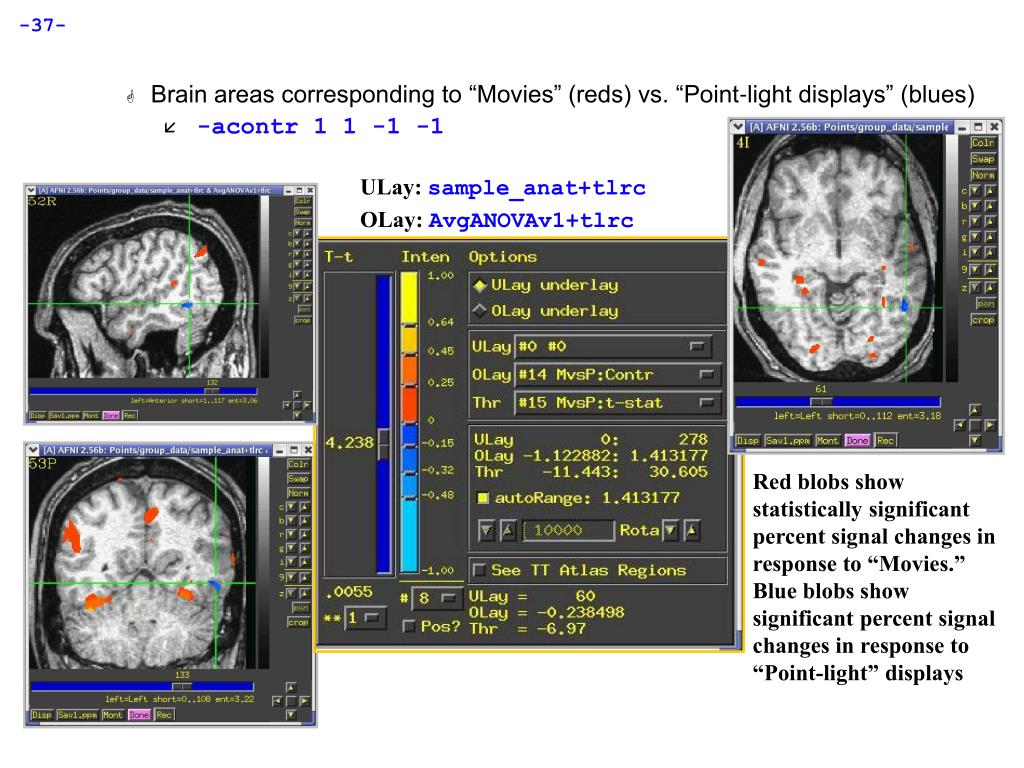Click Mont in axial 4I window
The height and width of the screenshot is (768, 1024).
(827, 441)
